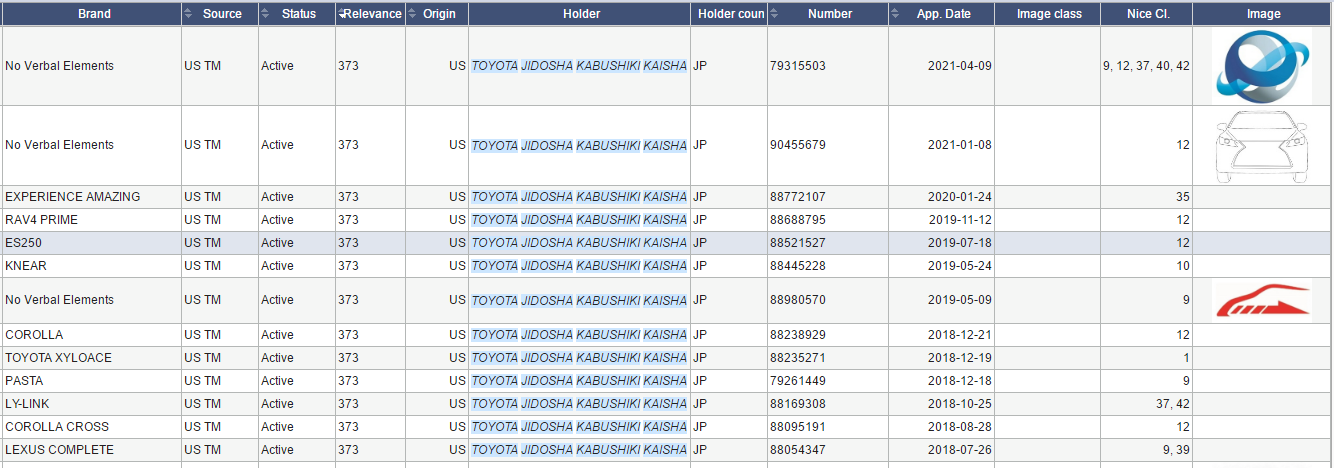Click the Nice Cl. column header
Viewport: 1334px width, 469px height.
click(1147, 14)
